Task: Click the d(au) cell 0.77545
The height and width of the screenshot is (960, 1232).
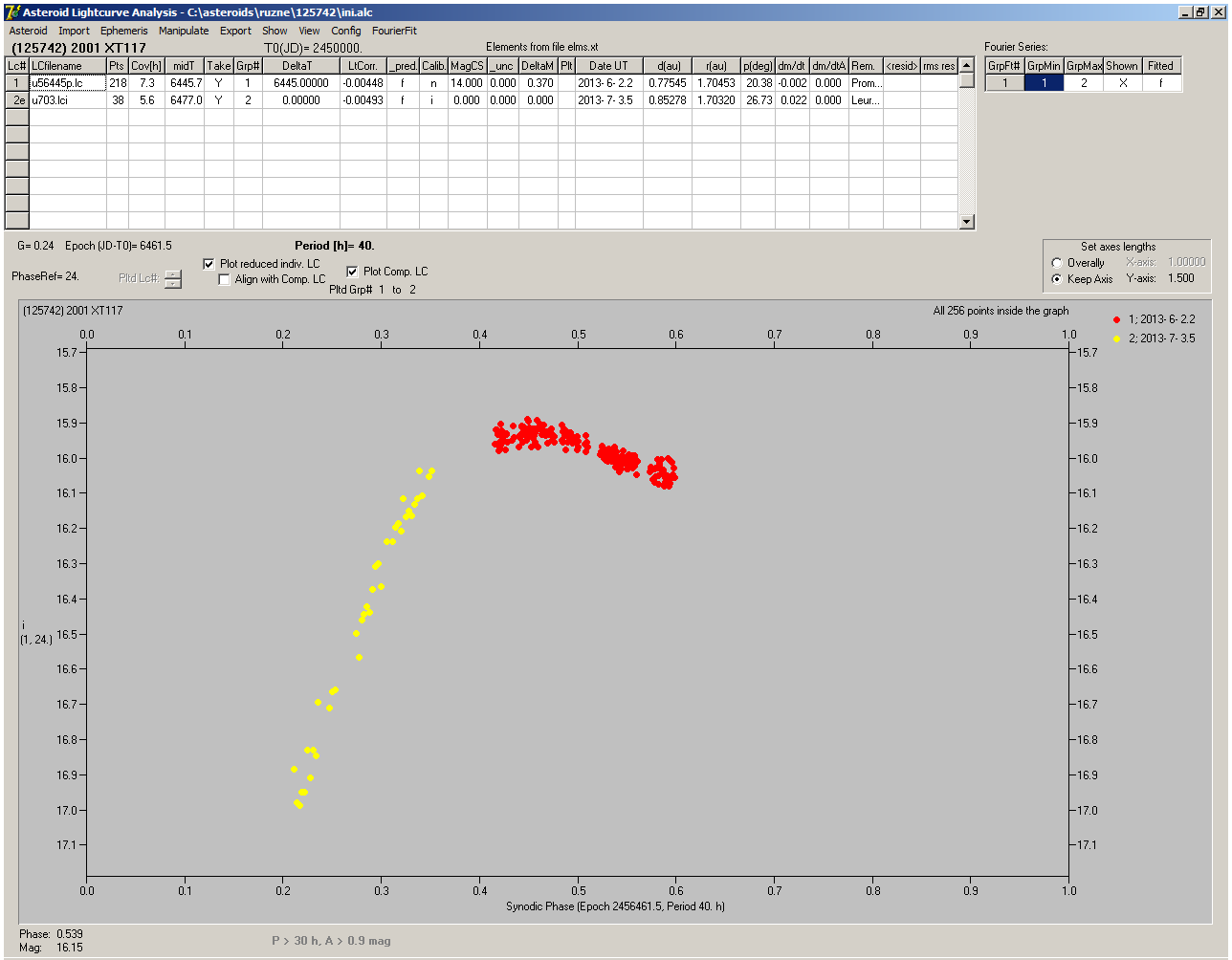Action: pos(667,83)
